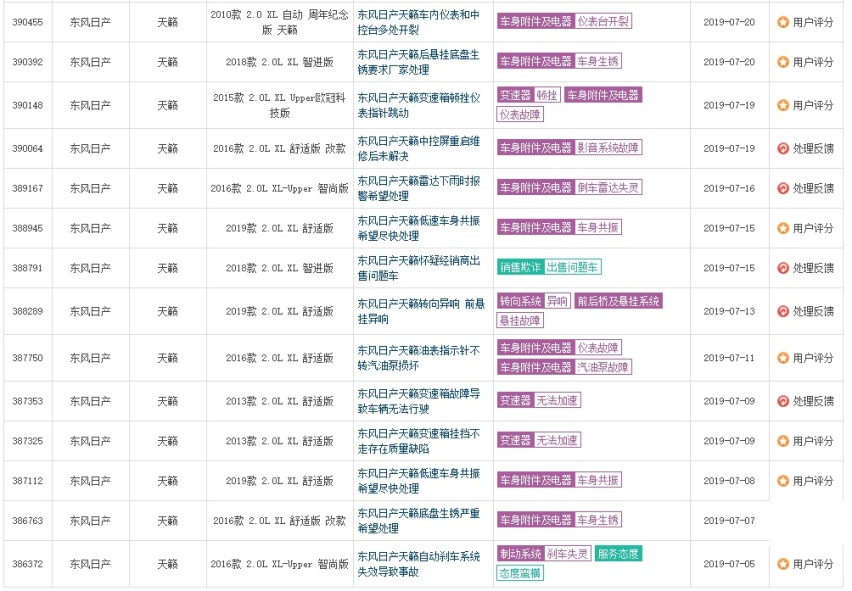Click the 出售问题车 tag

572,267
